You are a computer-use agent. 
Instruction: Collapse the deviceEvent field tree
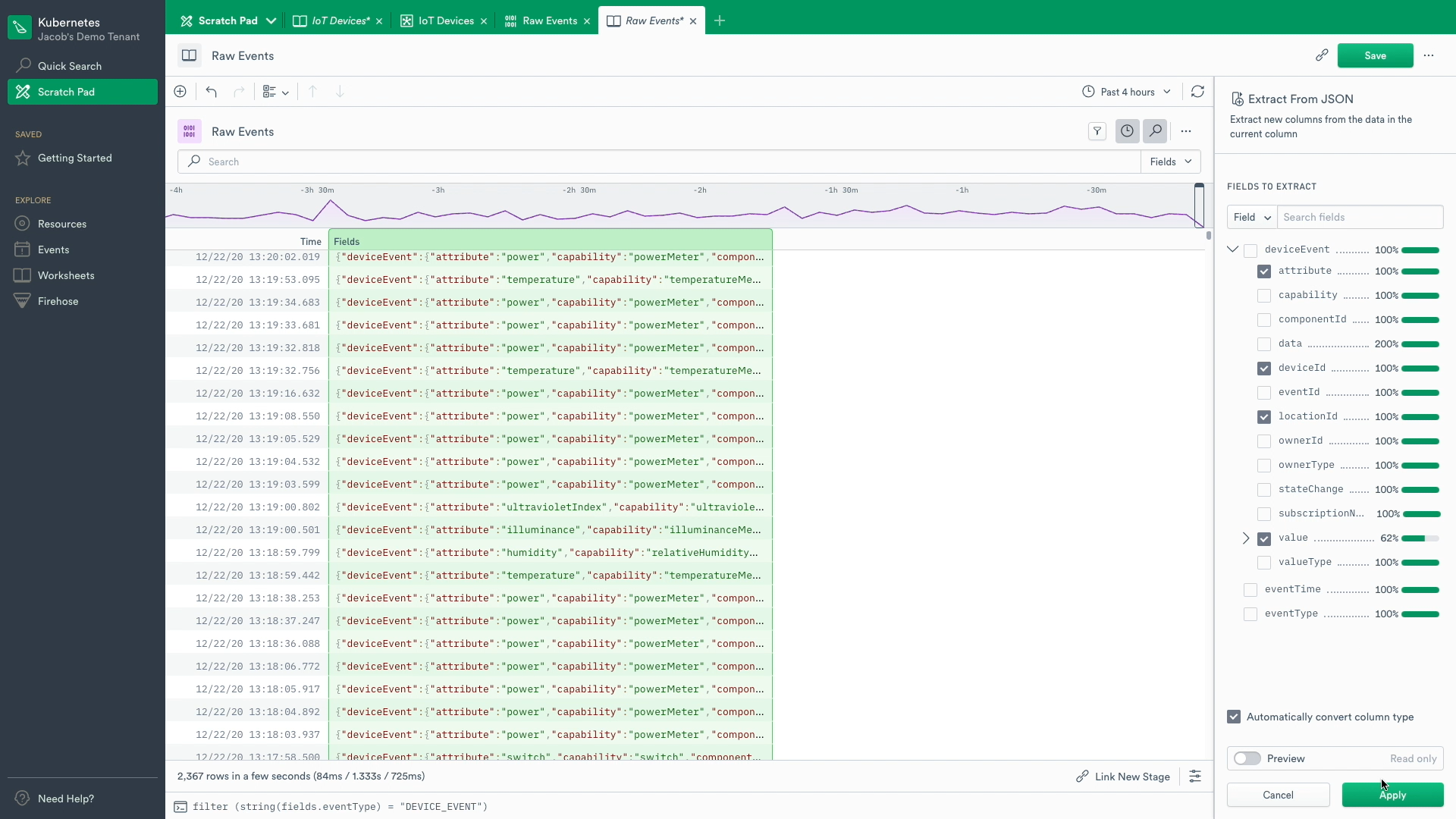pyautogui.click(x=1233, y=249)
